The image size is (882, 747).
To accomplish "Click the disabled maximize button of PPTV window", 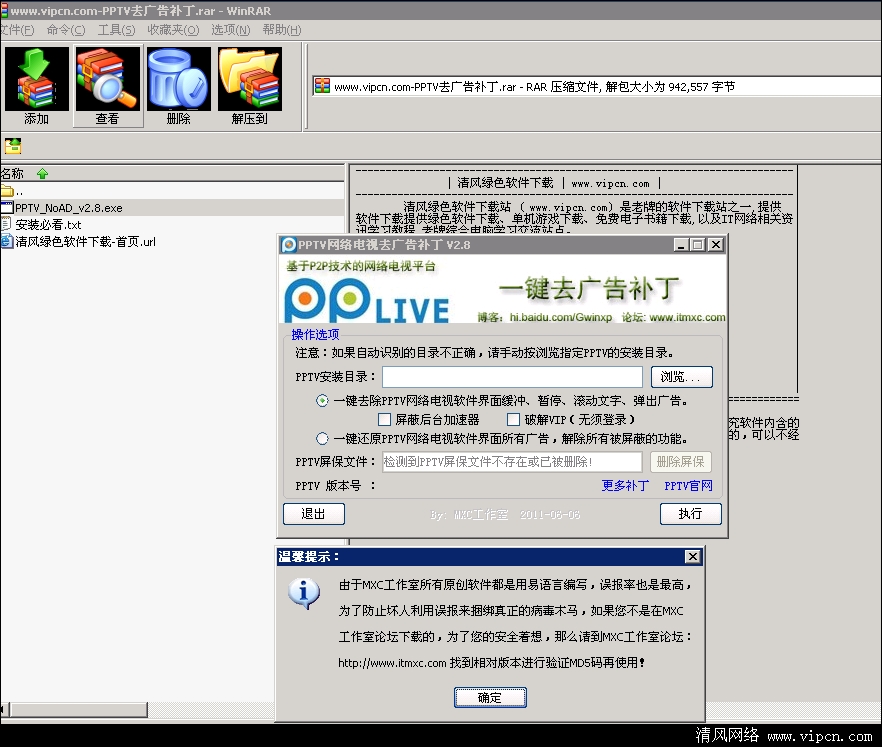I will pos(698,245).
